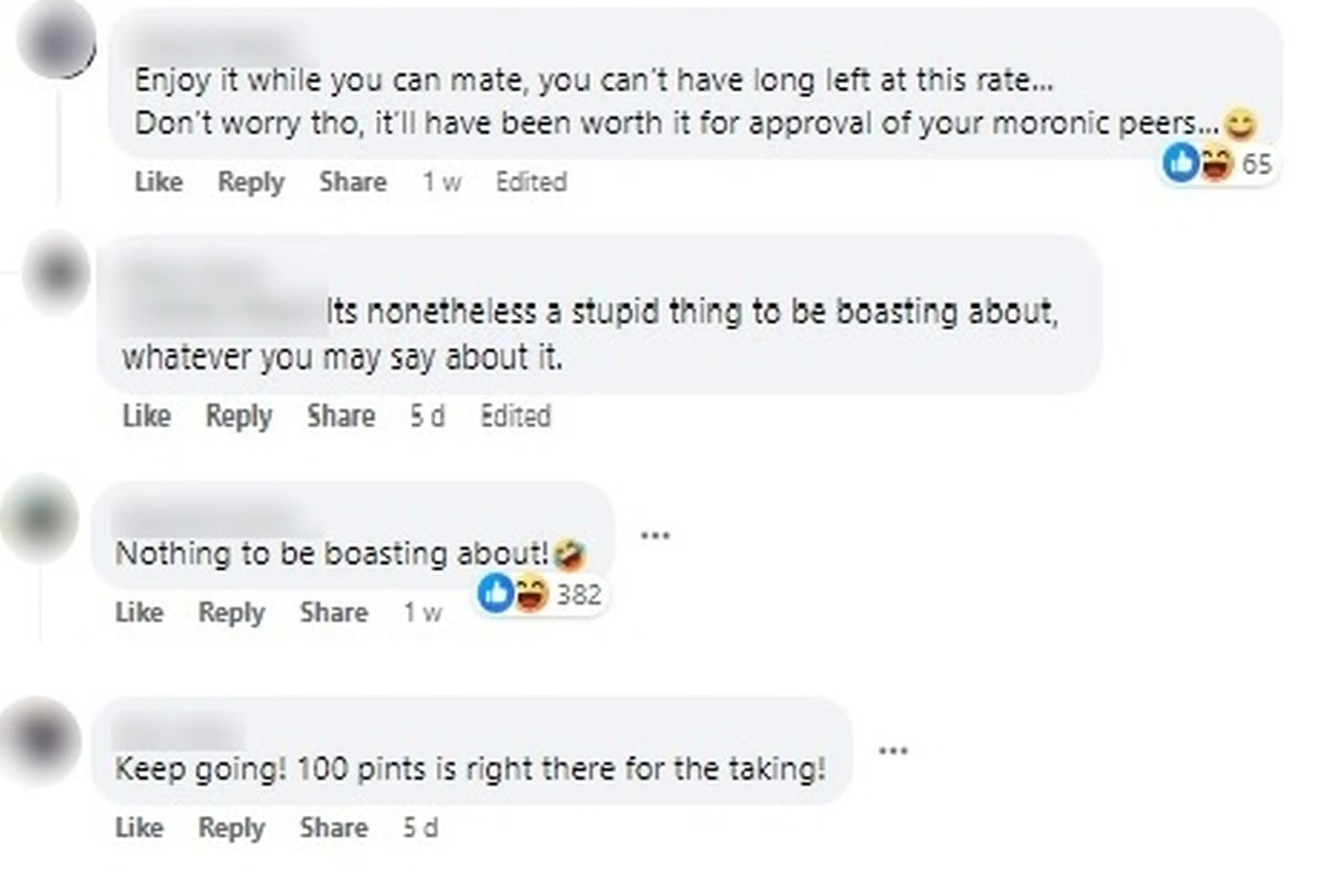Like the 'Keep going! 100 pints' comment
This screenshot has width=1331, height=896.
139,828
